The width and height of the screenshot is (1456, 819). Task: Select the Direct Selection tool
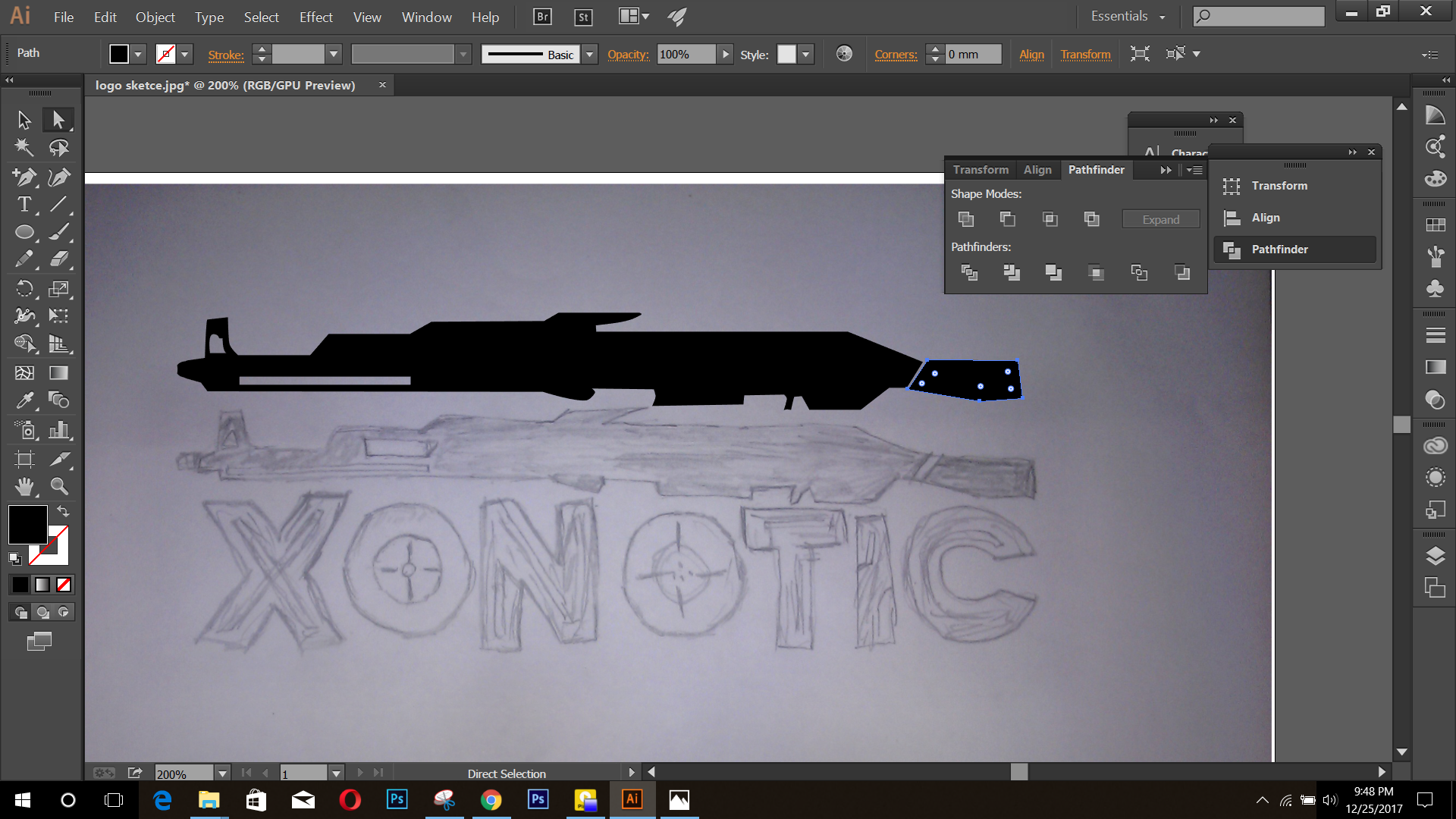click(58, 120)
